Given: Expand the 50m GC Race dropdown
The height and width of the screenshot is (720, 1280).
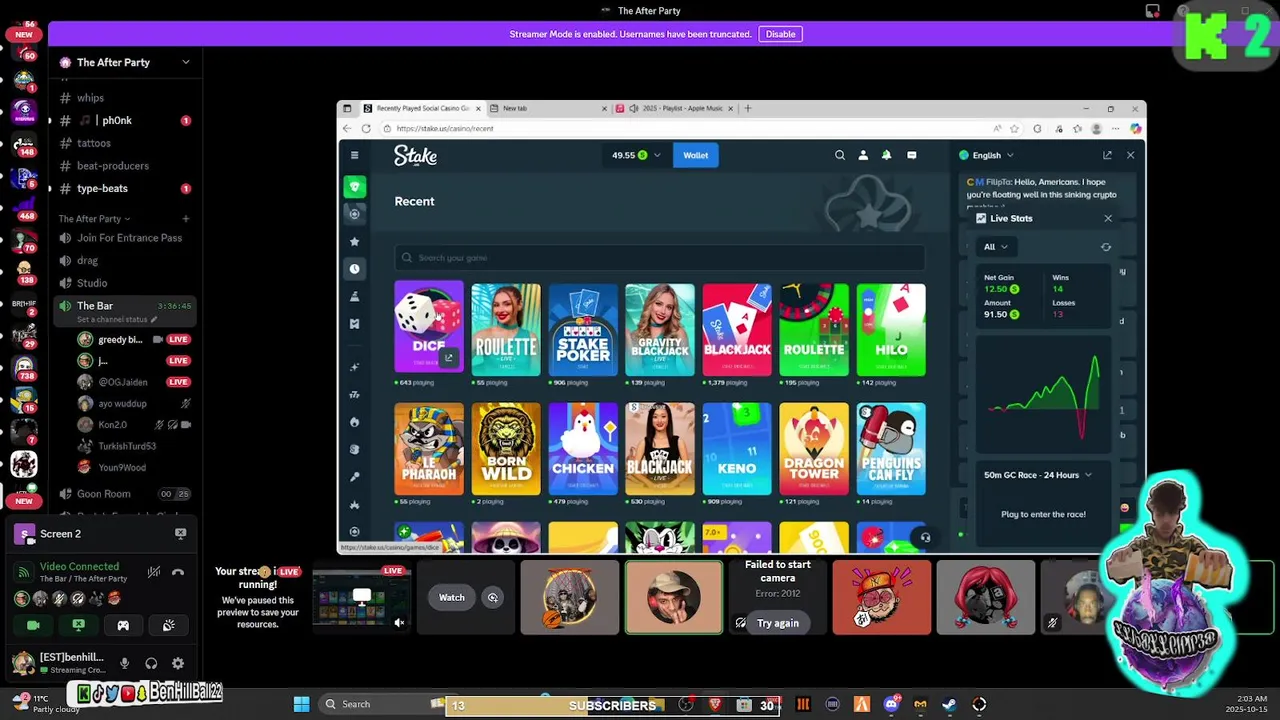Looking at the screenshot, I should tap(1038, 475).
